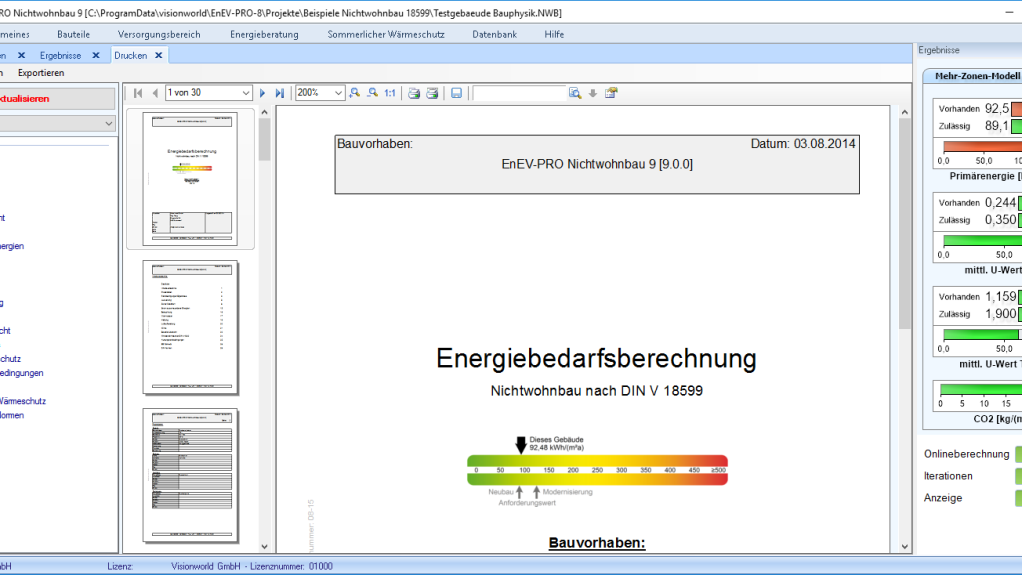The image size is (1022, 575).
Task: Open the Sommerlicher Wärmeschutz menu
Action: [x=386, y=35]
